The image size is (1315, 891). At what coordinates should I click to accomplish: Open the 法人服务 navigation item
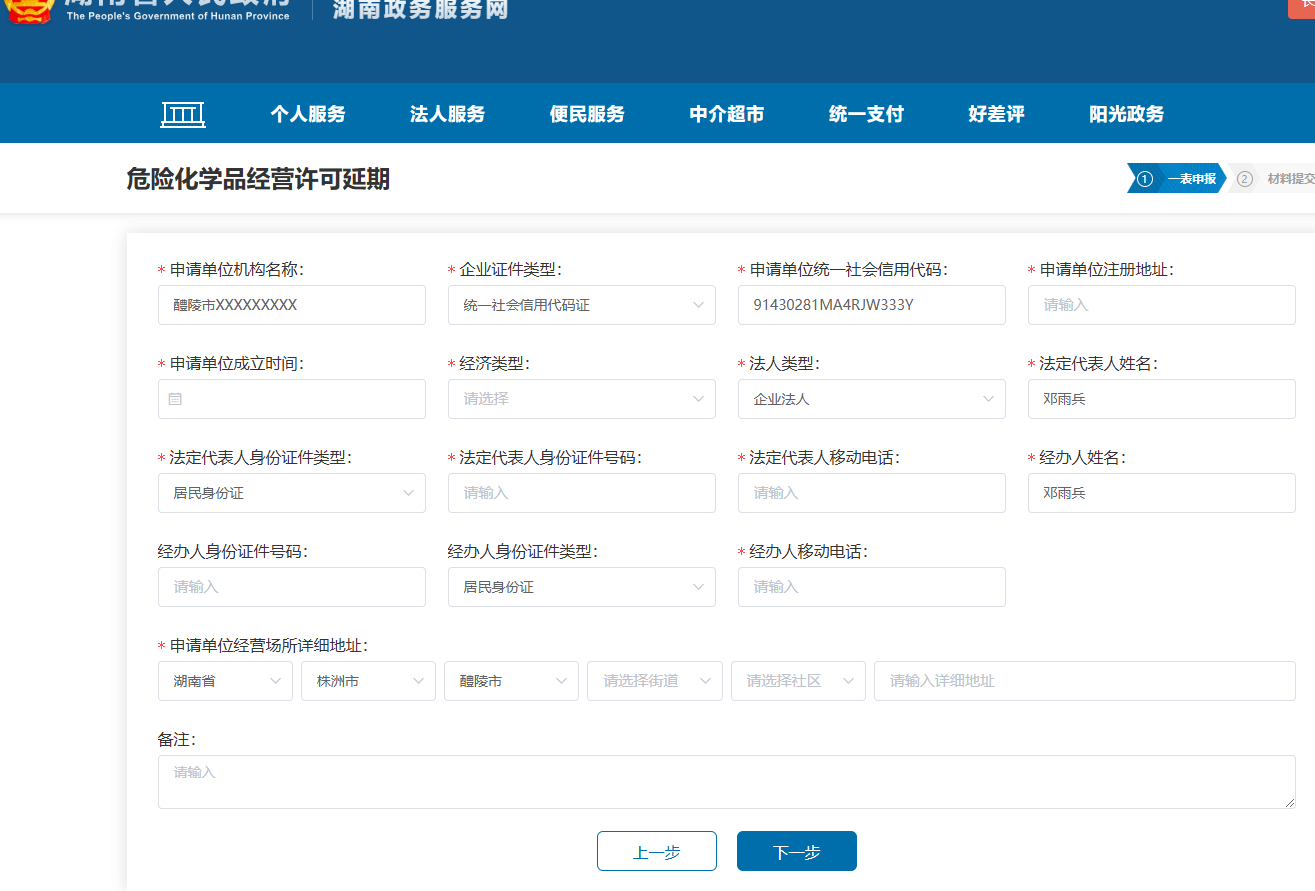coord(447,114)
